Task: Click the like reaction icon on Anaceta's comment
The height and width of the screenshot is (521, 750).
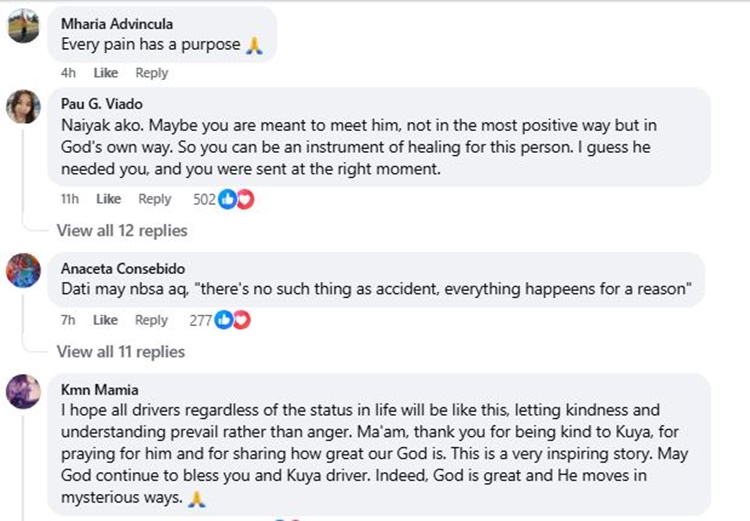Action: [224, 320]
